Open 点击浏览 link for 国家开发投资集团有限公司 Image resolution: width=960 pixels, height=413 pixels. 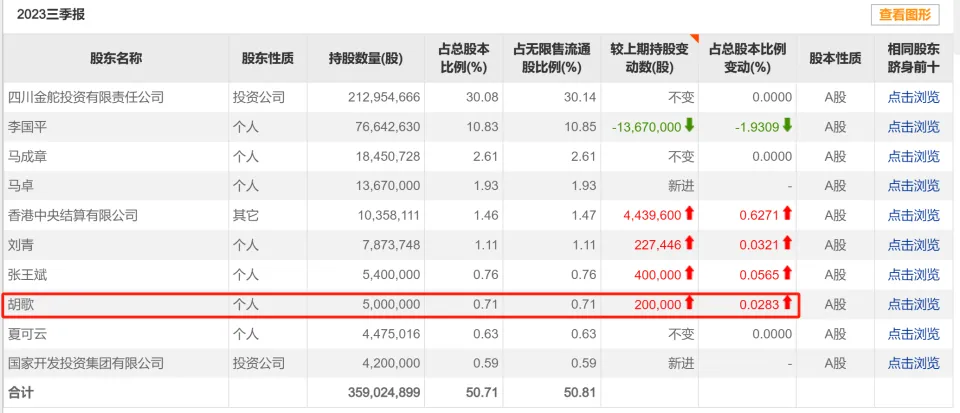[913, 363]
